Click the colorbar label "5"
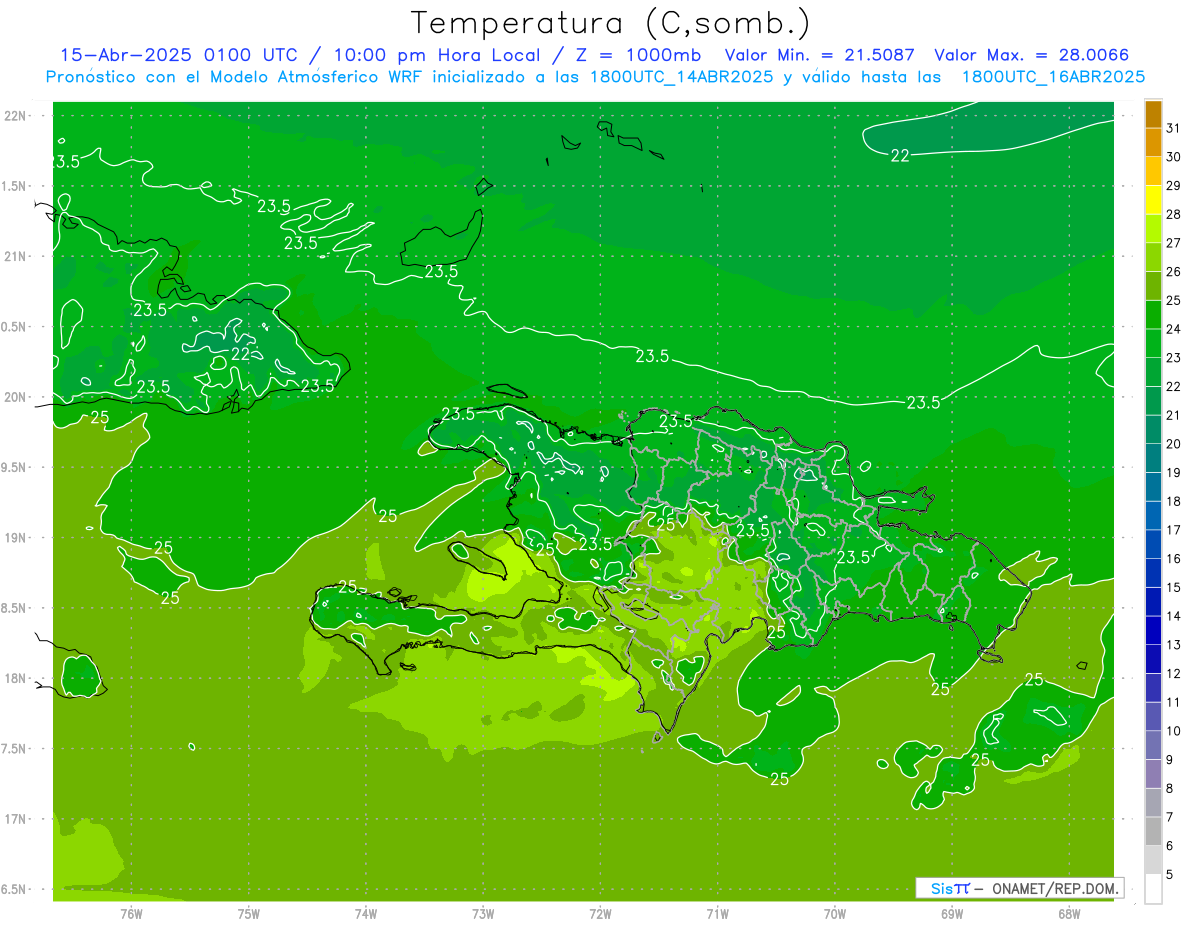Viewport: 1200px width, 927px height. coord(1170,875)
